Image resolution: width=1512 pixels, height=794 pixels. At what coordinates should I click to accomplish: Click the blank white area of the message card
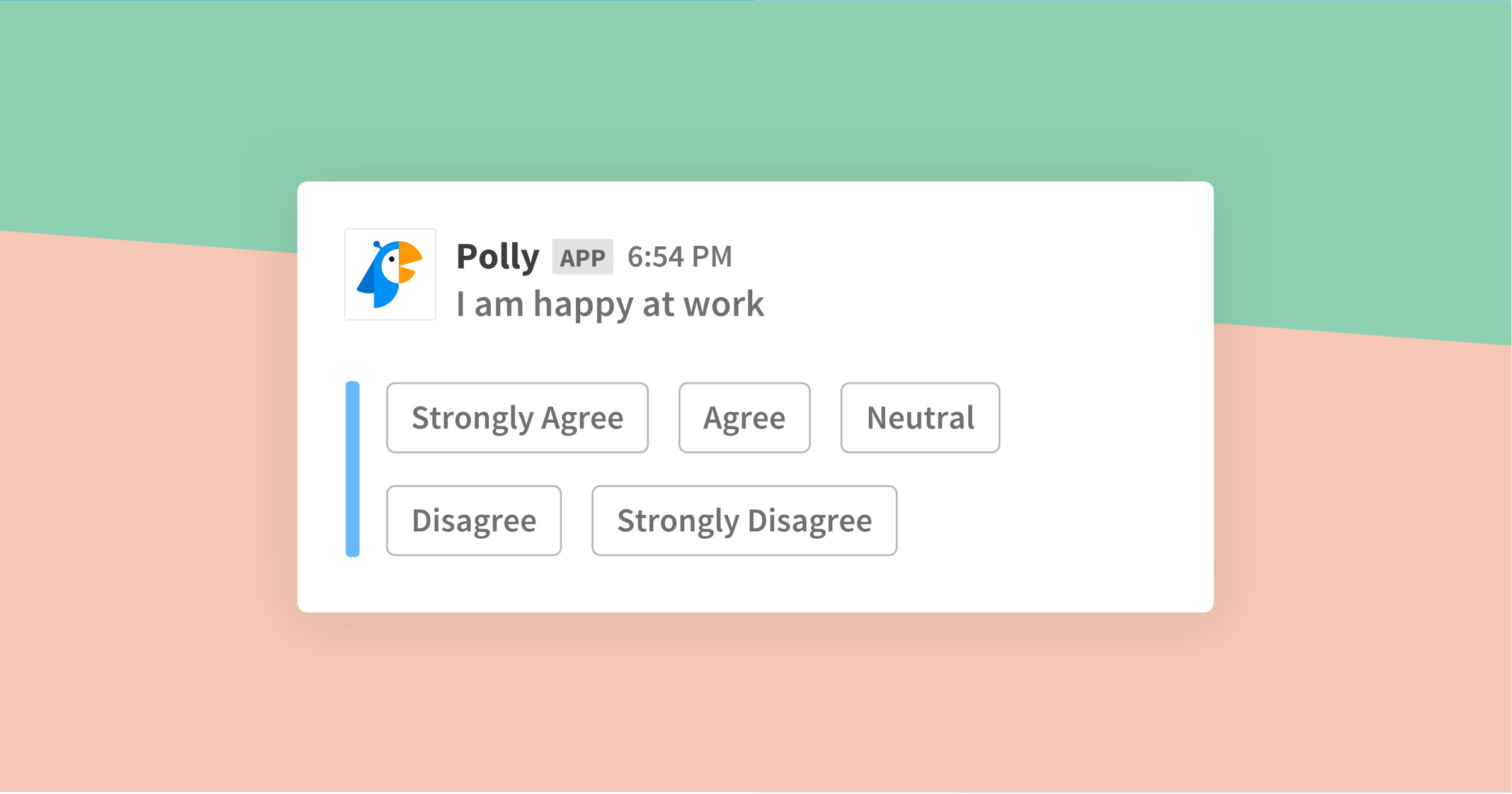1071,504
